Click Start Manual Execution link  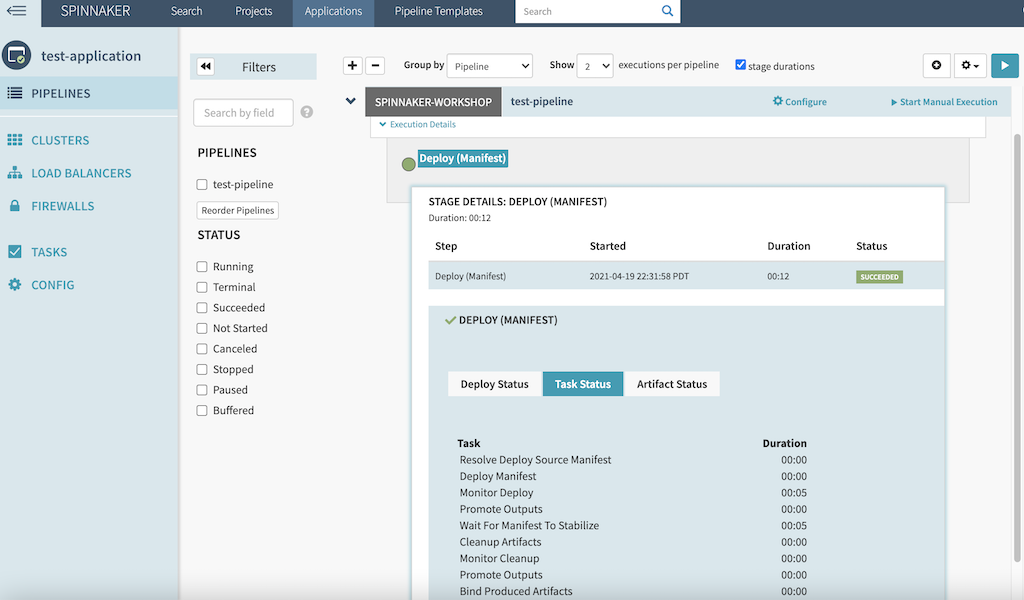tap(944, 102)
